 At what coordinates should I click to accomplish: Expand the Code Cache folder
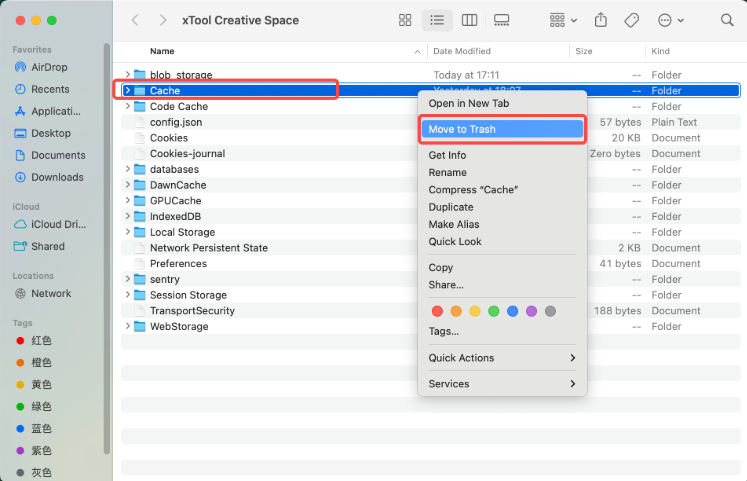(128, 106)
